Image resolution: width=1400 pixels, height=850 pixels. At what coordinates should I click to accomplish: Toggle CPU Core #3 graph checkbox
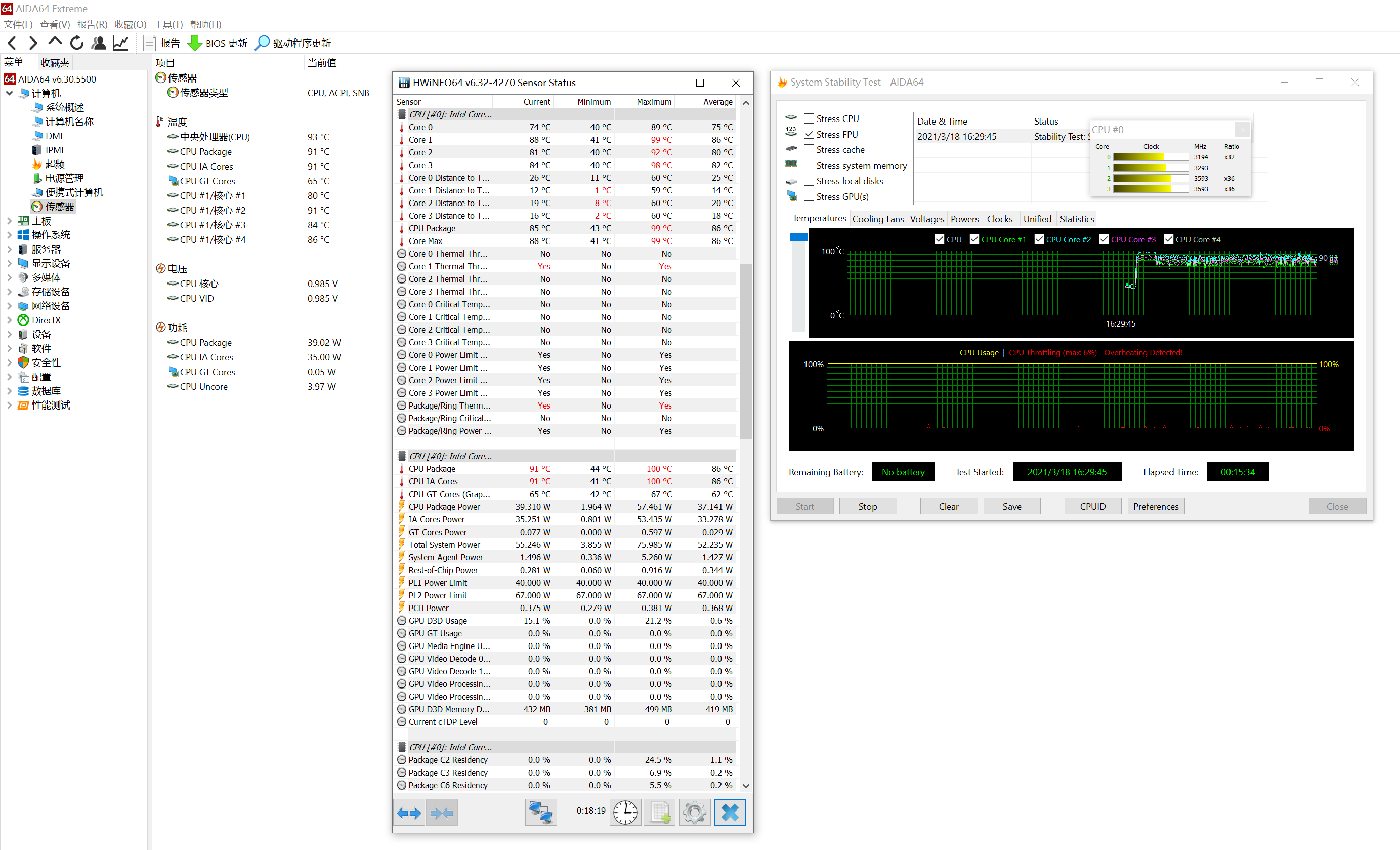1104,239
